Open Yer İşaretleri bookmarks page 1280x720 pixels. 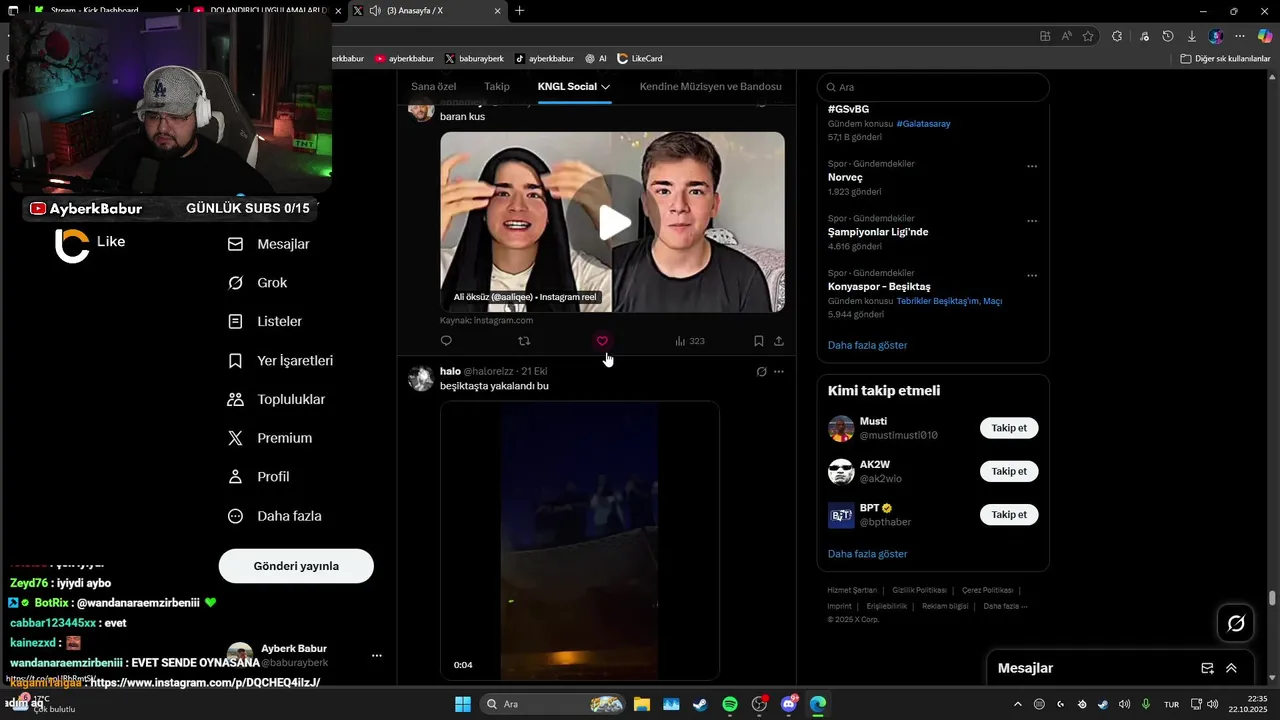(281, 361)
